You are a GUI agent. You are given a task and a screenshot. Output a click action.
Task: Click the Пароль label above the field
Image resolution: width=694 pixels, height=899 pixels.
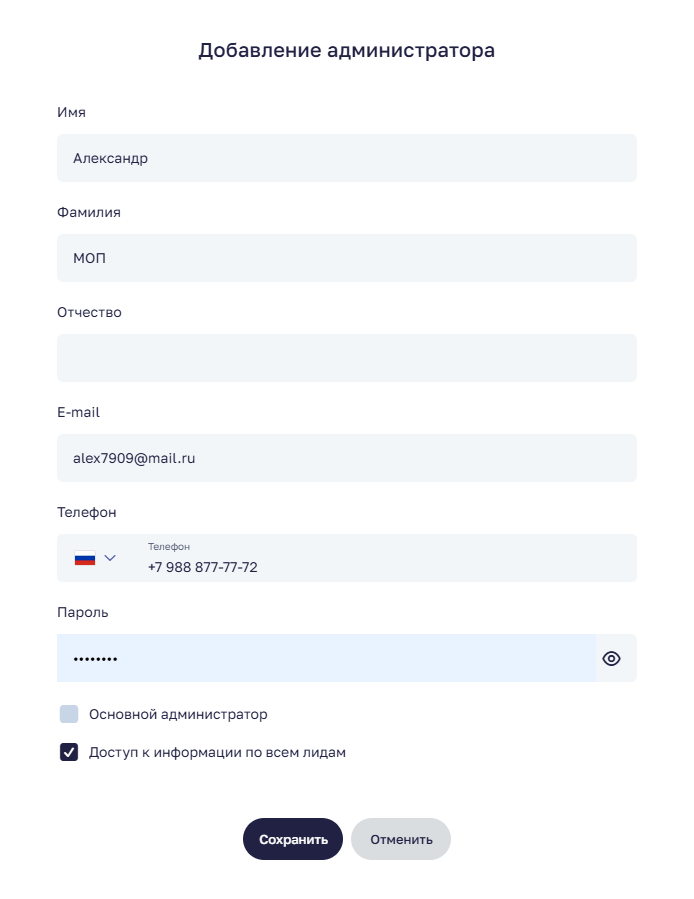click(82, 612)
